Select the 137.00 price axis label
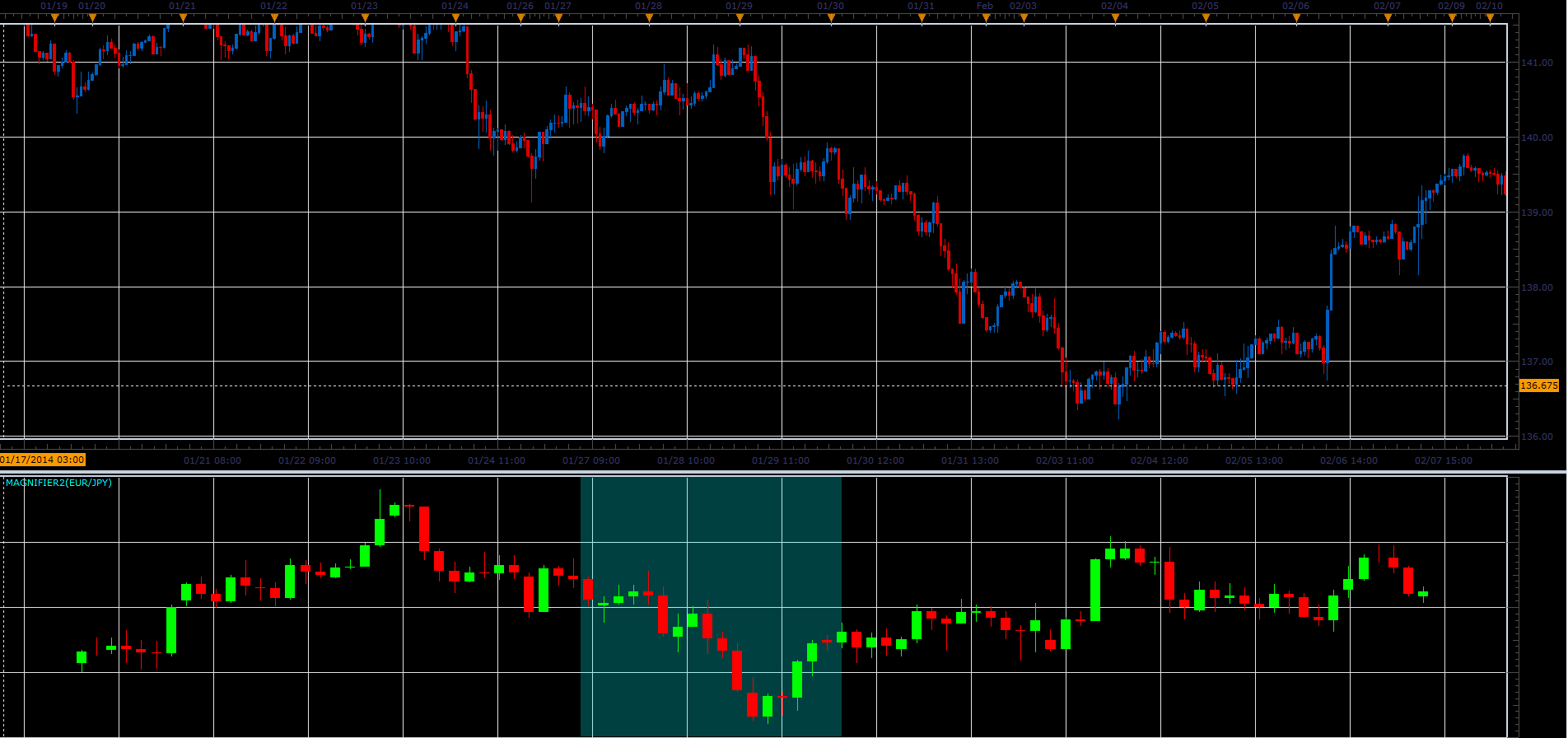This screenshot has height=738, width=1568. (1537, 362)
